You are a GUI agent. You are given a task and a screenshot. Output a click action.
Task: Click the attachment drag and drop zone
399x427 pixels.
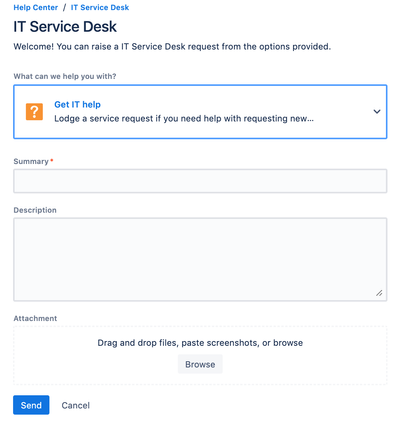tap(200, 355)
